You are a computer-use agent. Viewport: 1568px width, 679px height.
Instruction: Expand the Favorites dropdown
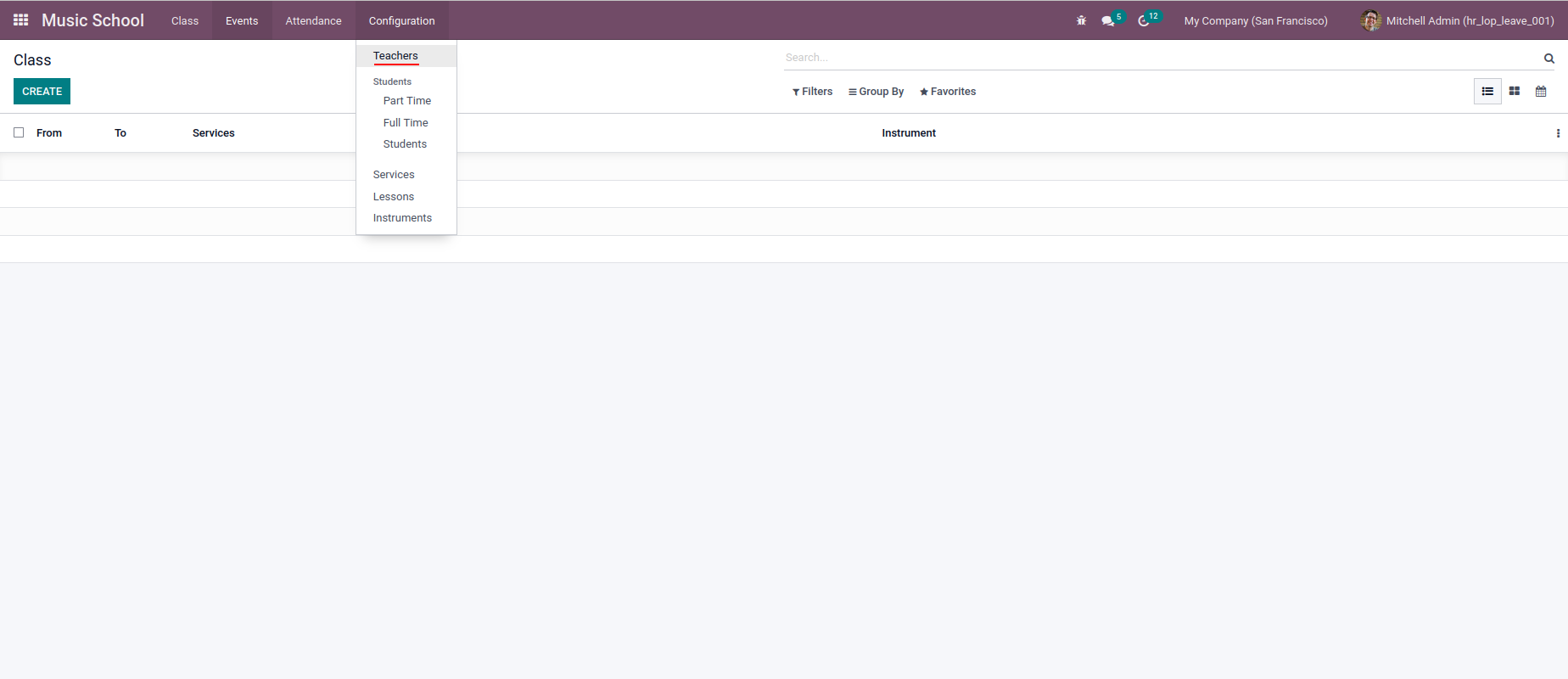click(948, 92)
